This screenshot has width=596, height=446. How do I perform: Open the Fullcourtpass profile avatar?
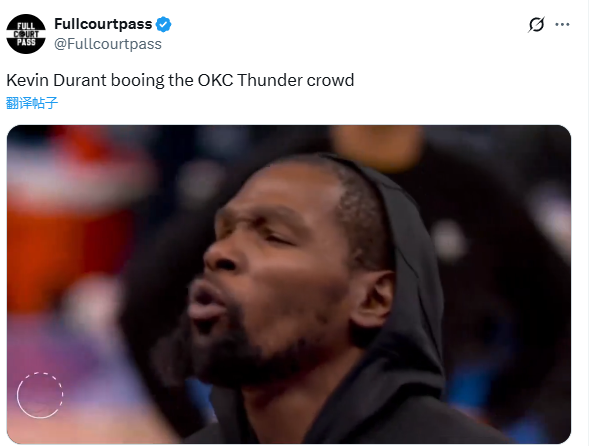click(26, 34)
